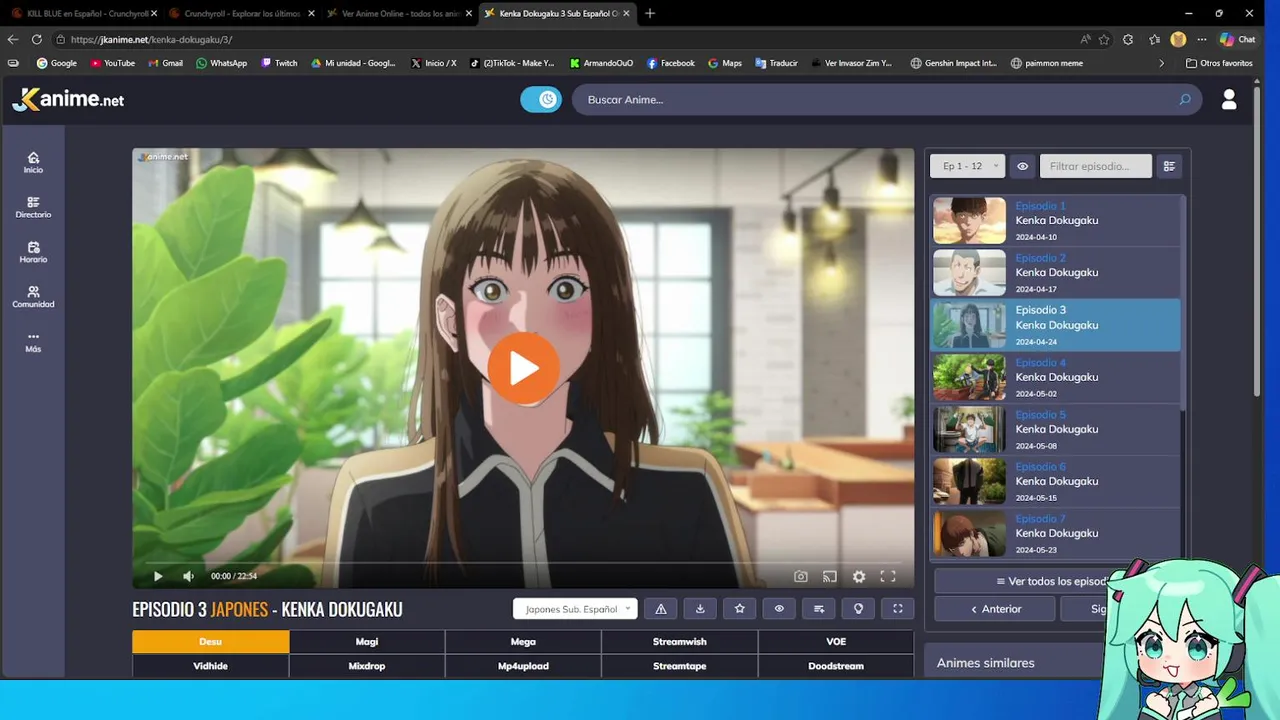Click the Episodio 6 thumbnail

969,481
